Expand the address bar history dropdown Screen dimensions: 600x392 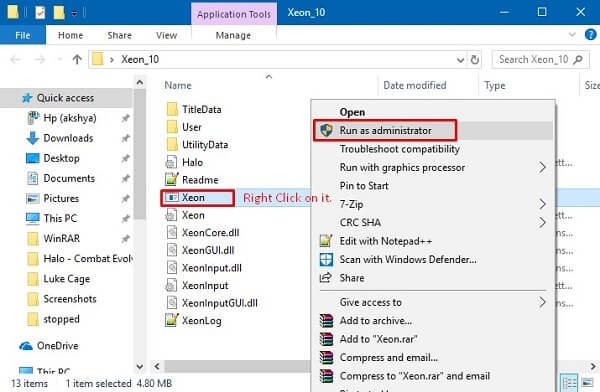tap(460, 60)
